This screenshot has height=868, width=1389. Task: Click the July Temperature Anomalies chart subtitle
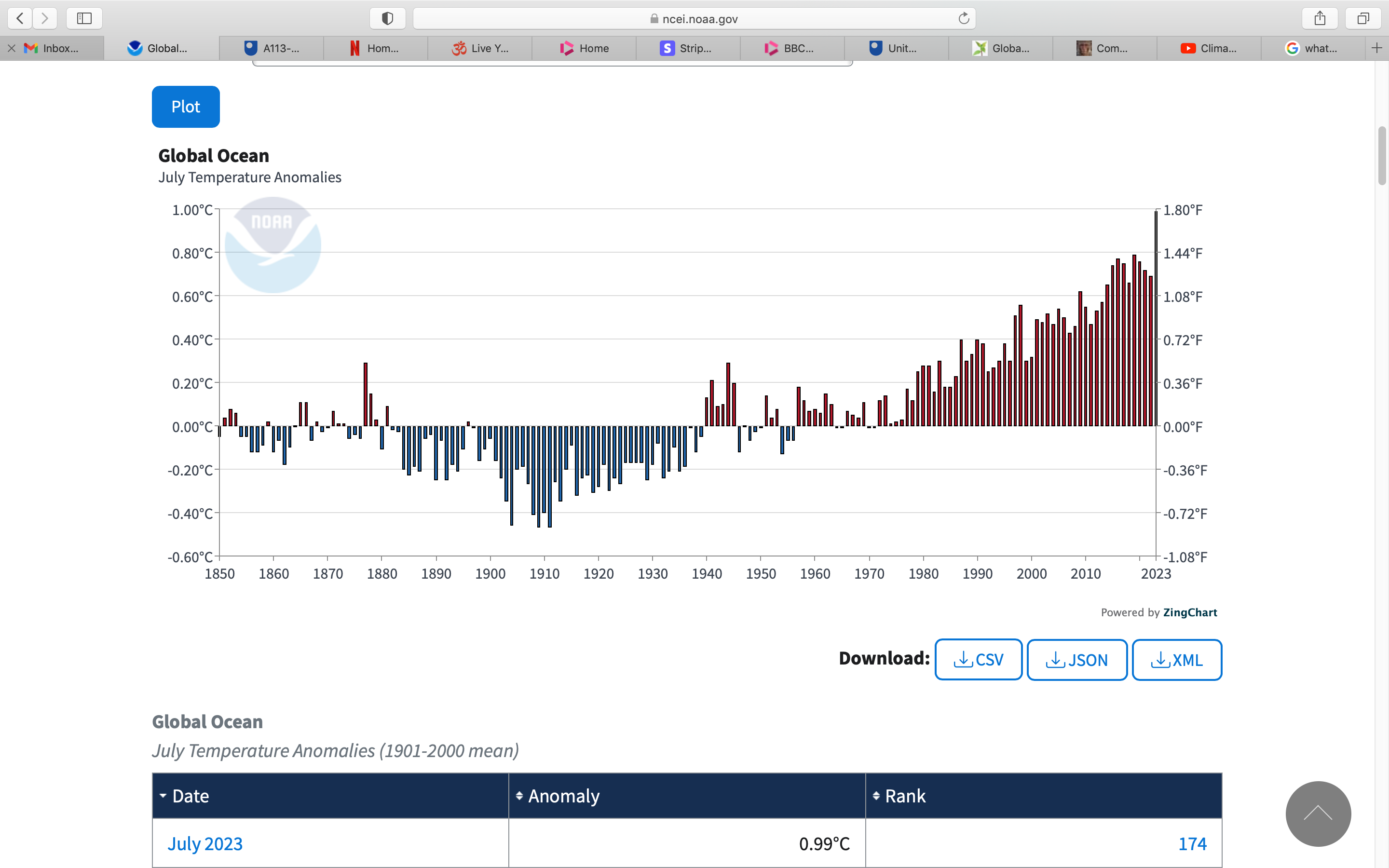(250, 177)
